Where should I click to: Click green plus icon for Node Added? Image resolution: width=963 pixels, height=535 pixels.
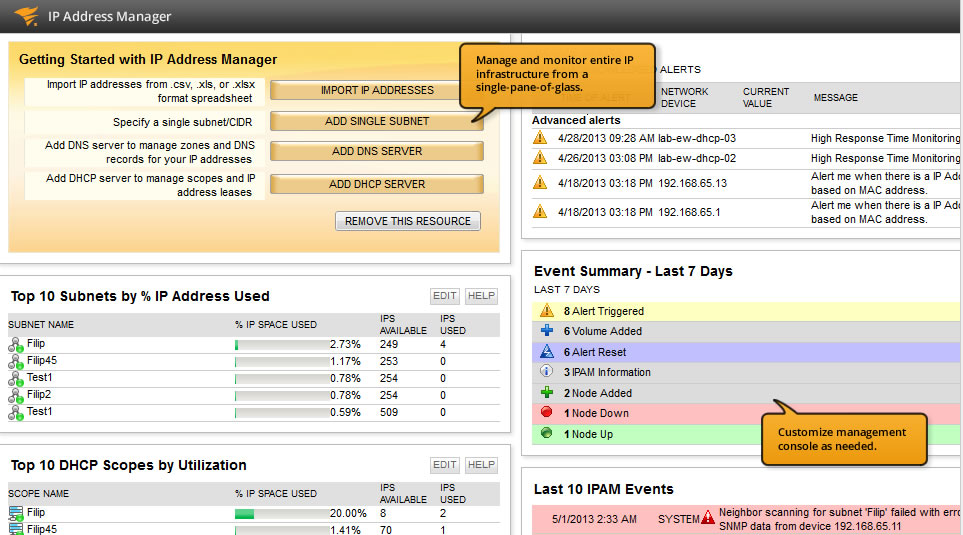[547, 392]
